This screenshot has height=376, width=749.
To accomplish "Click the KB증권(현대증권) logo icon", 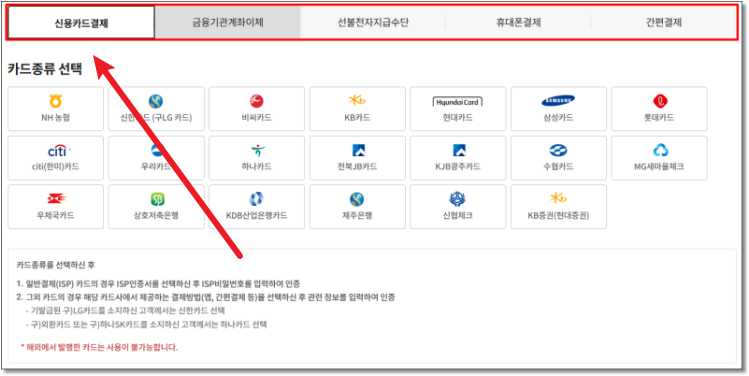I will [x=558, y=199].
